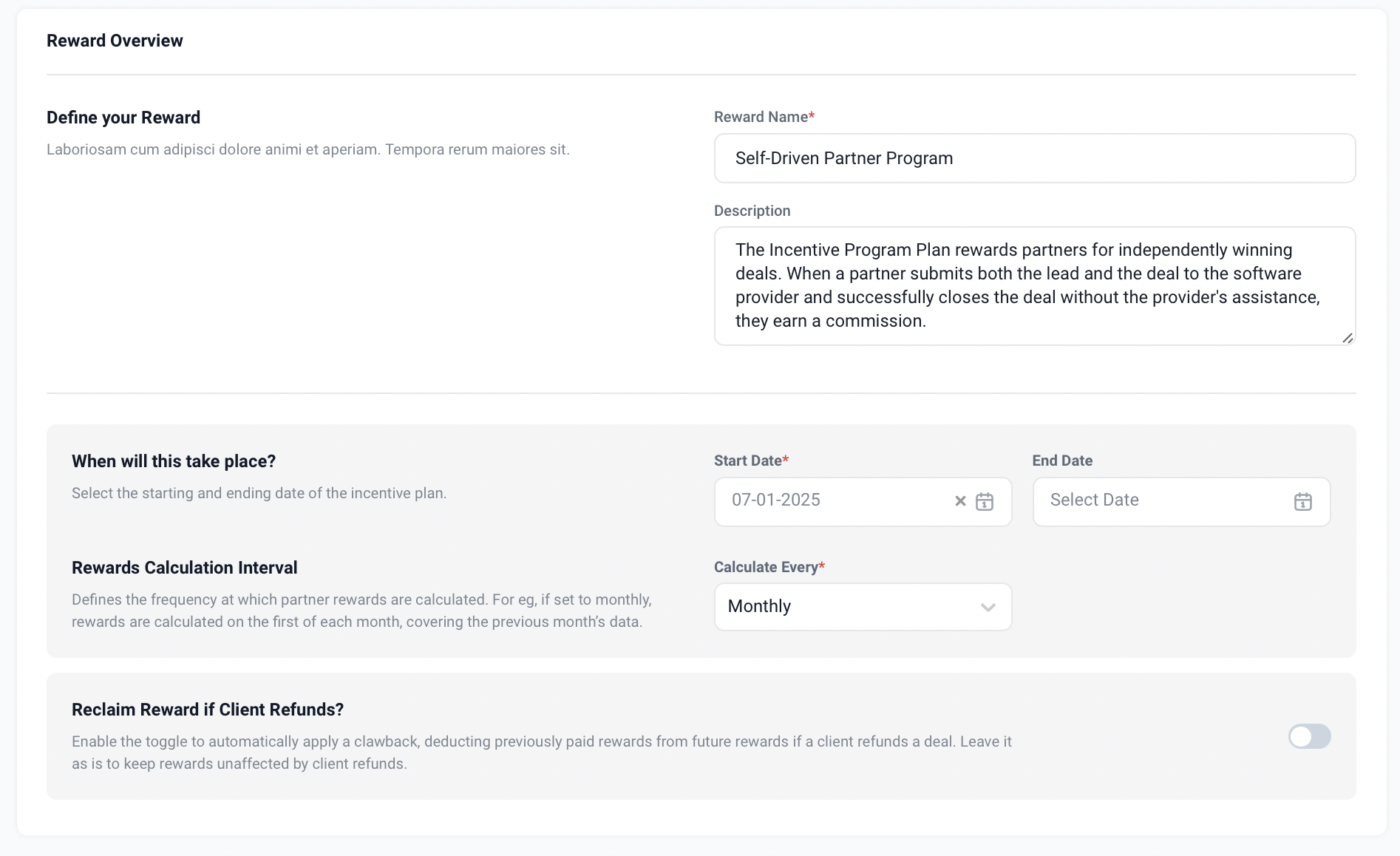Screen dimensions: 1400x856
Task: Enable the Reclaim Reward clawback toggle
Action: coord(1309,736)
